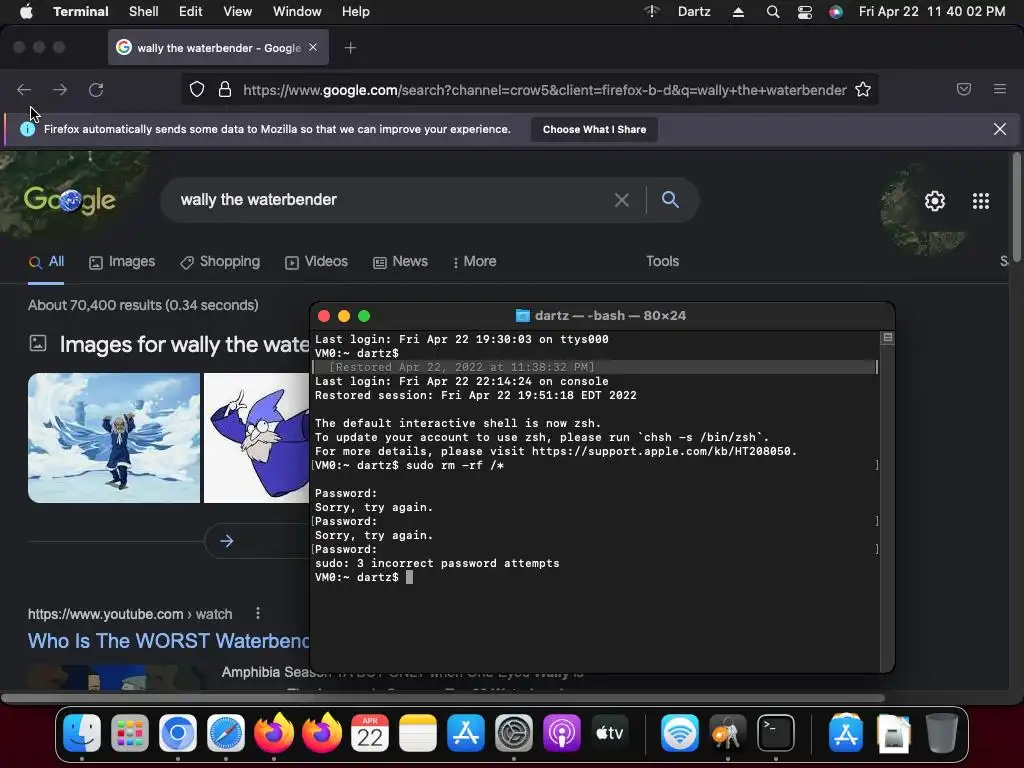Open Control Center in the menu bar
This screenshot has height=768, width=1024.
[x=805, y=12]
